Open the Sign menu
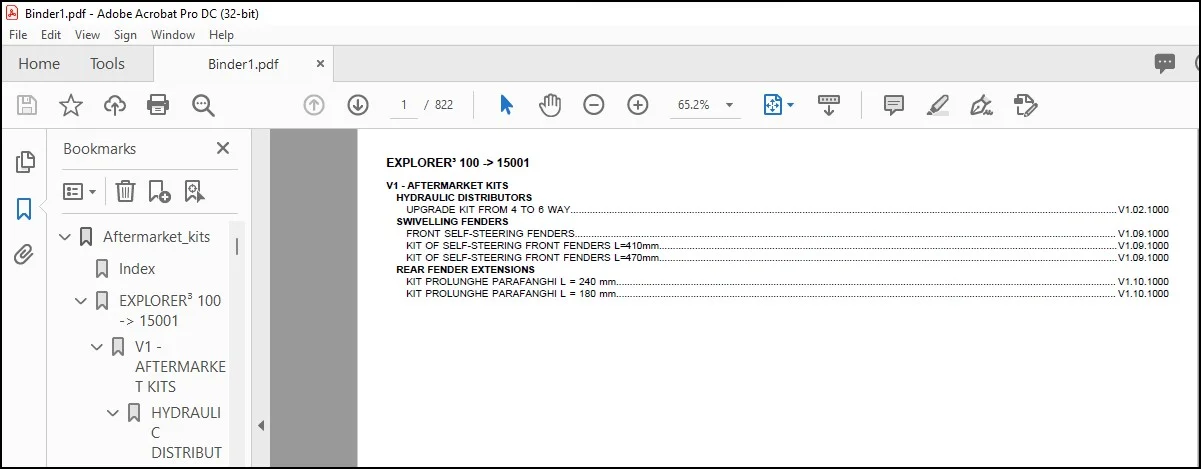Viewport: 1201px width, 469px height. 125,34
